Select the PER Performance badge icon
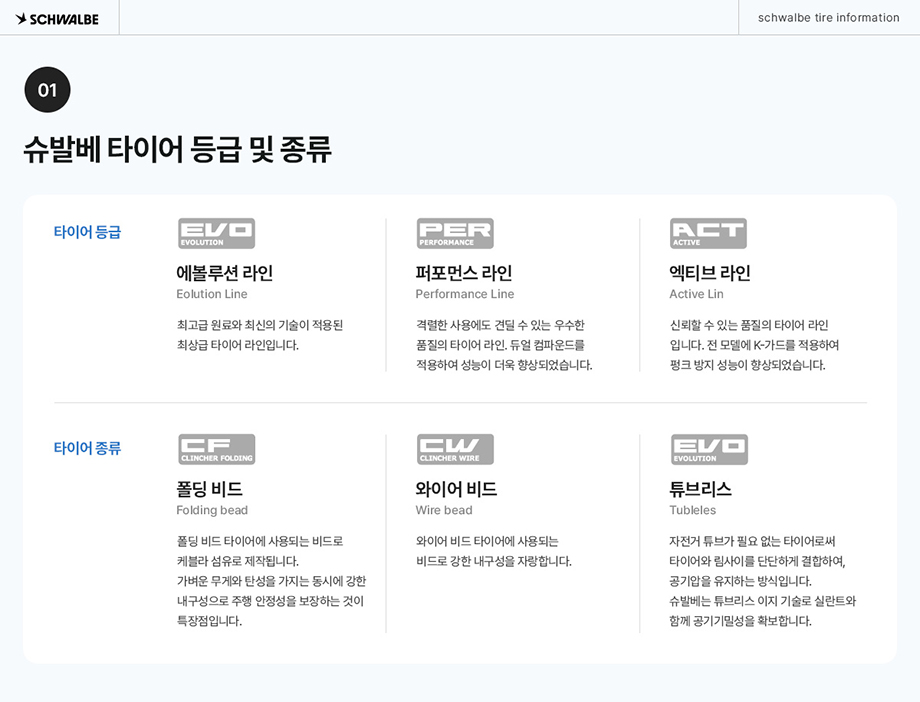The image size is (920, 702). (x=455, y=233)
